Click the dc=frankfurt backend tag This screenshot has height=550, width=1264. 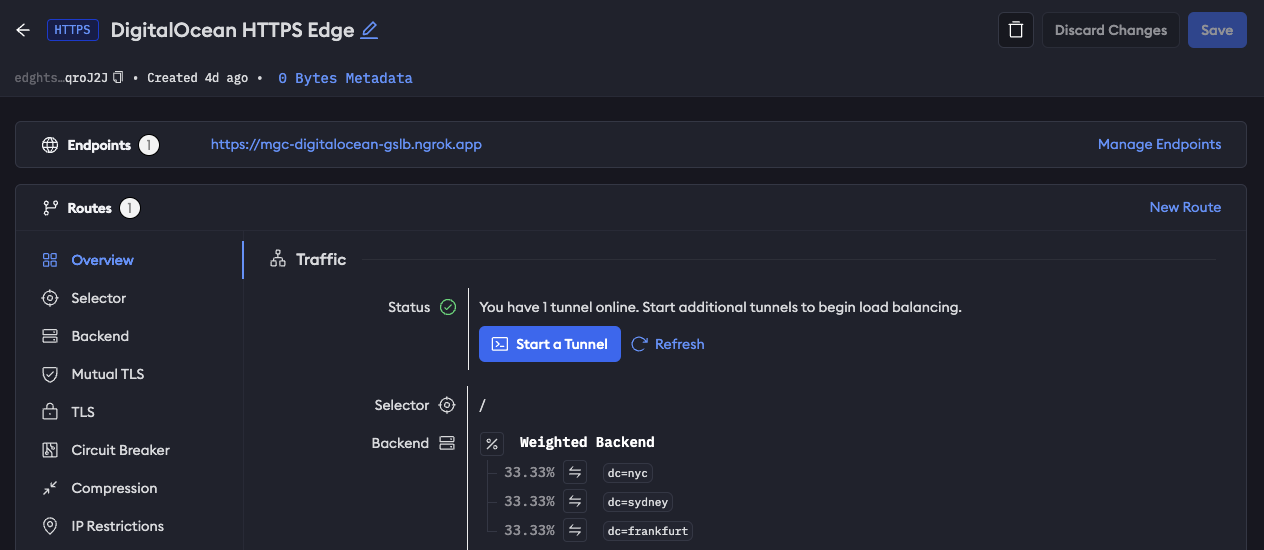648,531
